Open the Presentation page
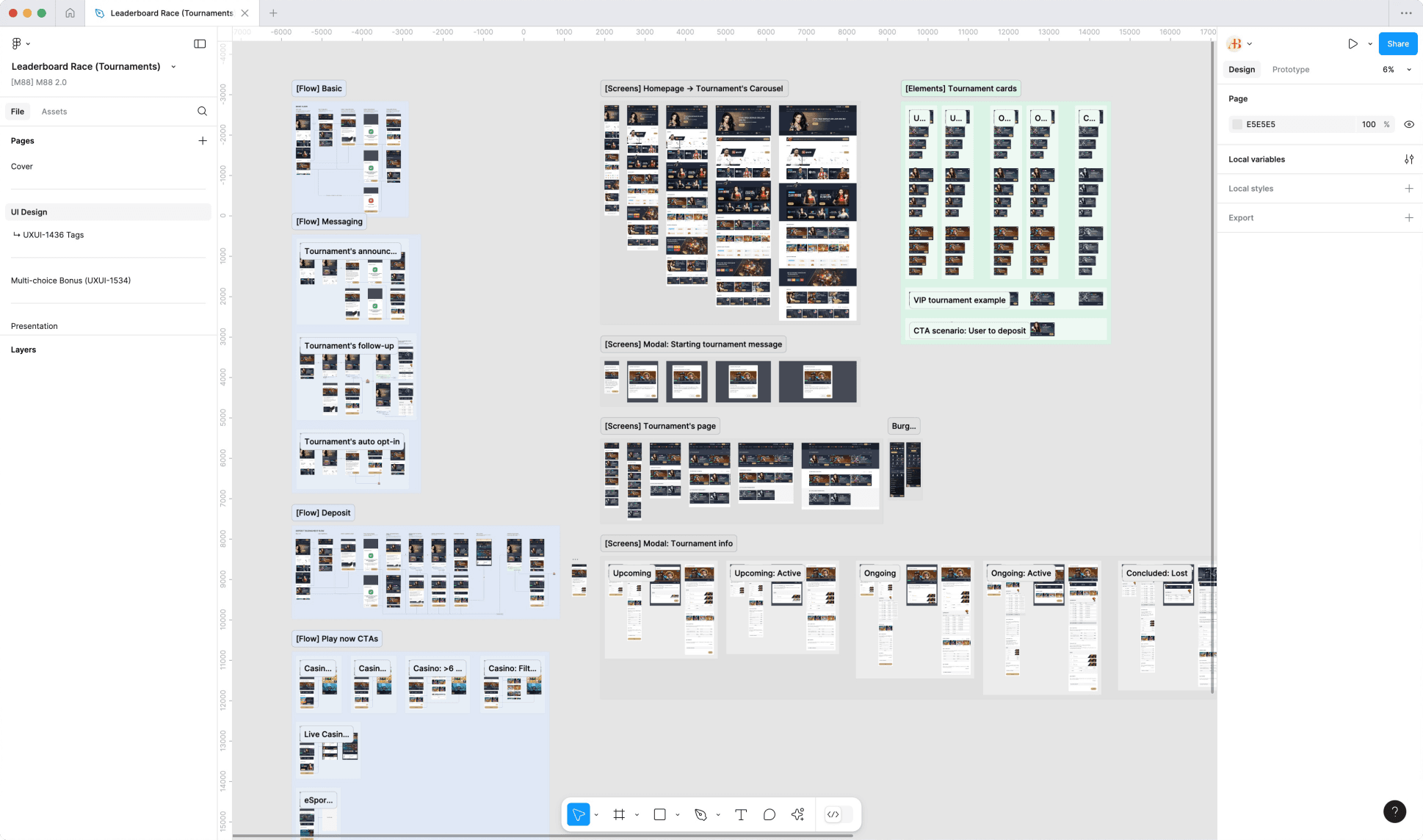Screen dimensions: 1423x840 pyautogui.click(x=34, y=326)
